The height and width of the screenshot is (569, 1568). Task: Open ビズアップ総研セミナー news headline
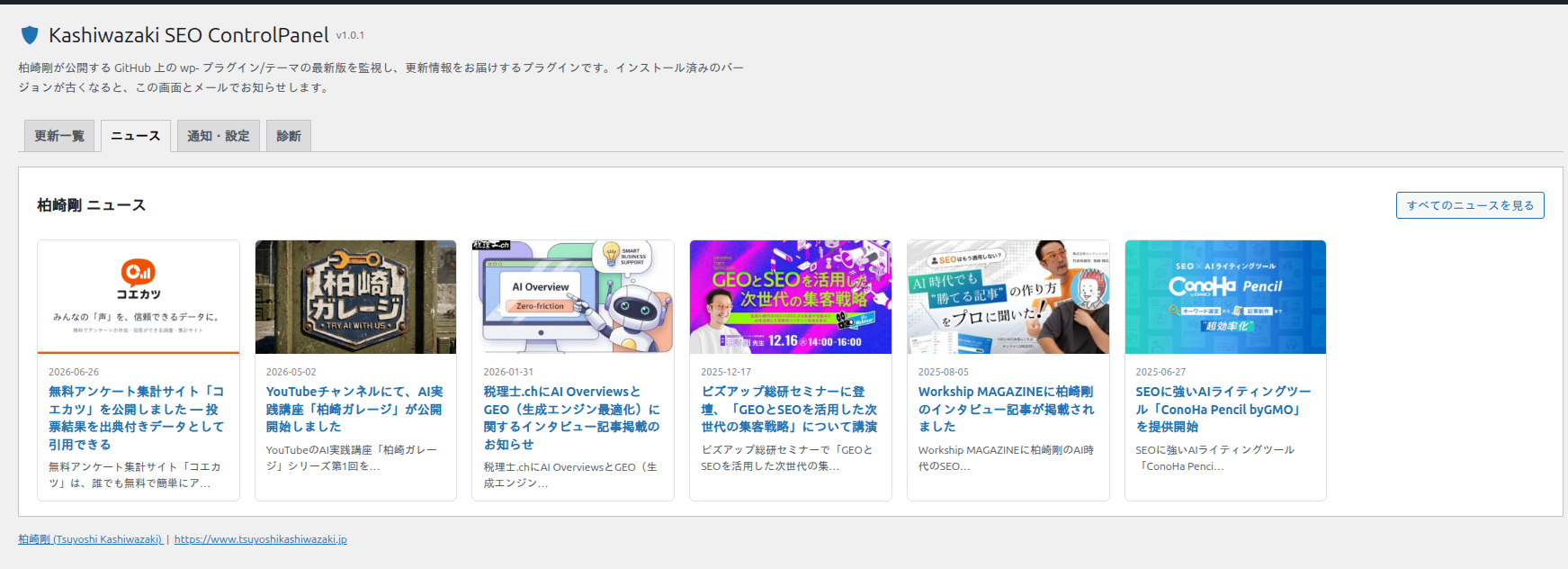[790, 409]
